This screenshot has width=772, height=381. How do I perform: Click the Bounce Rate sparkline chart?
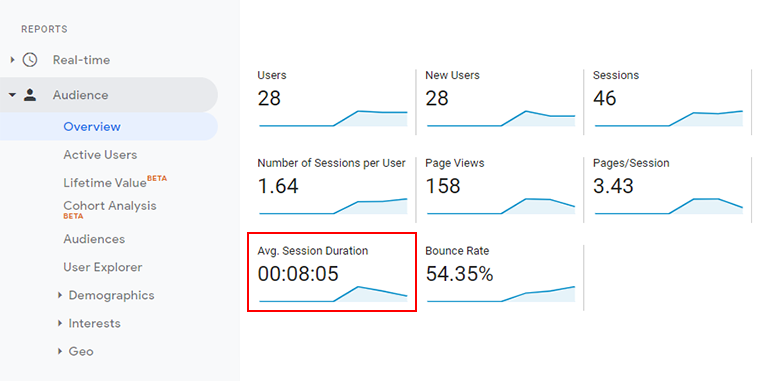click(501, 294)
